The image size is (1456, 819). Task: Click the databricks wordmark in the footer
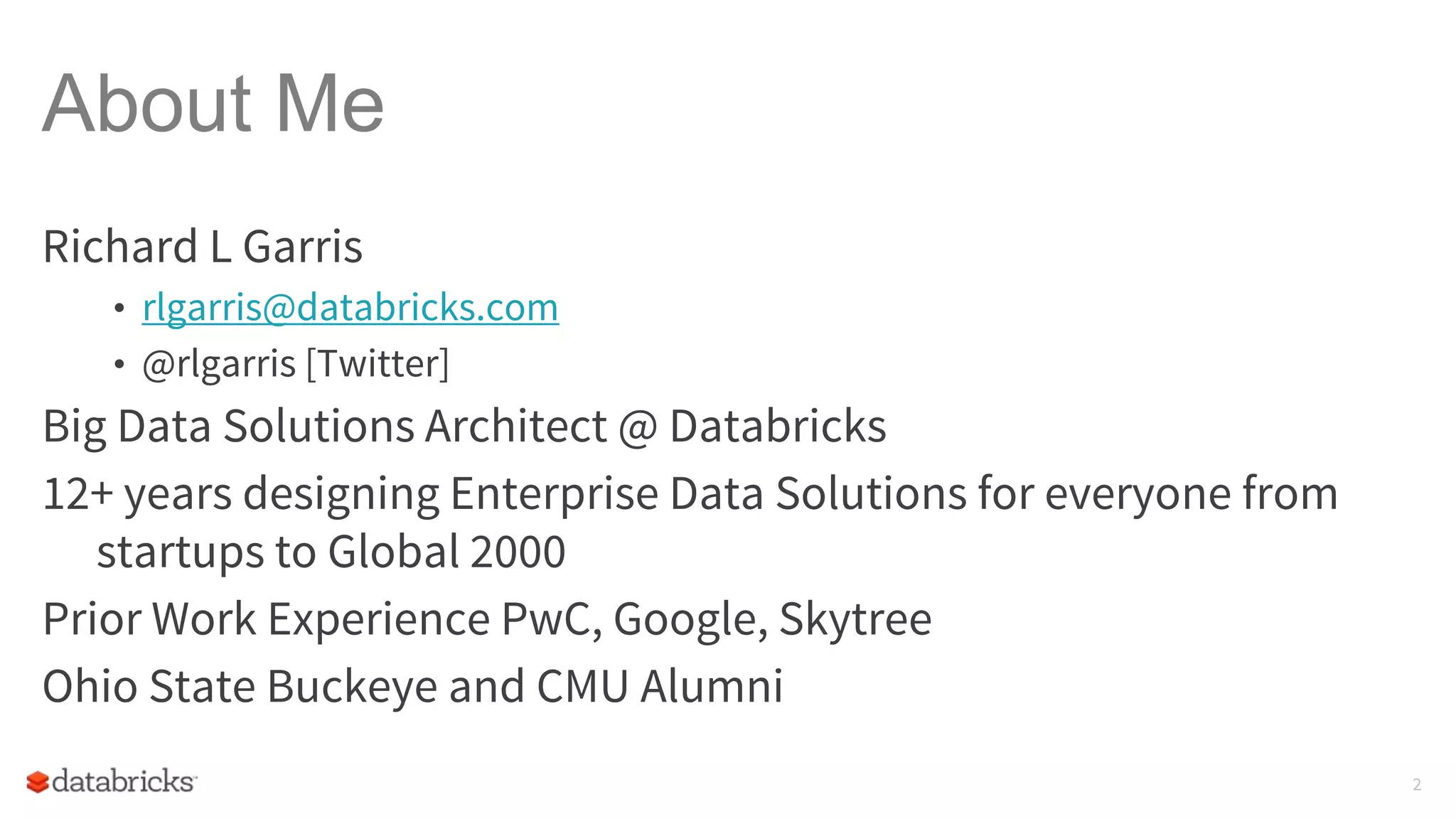[x=123, y=781]
